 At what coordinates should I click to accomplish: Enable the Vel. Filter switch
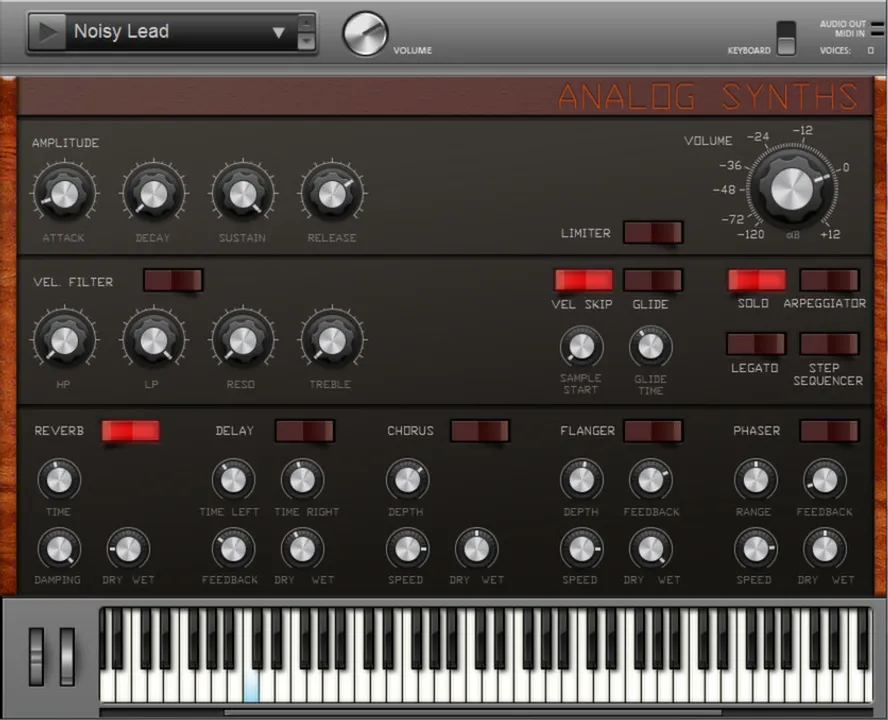click(x=173, y=280)
